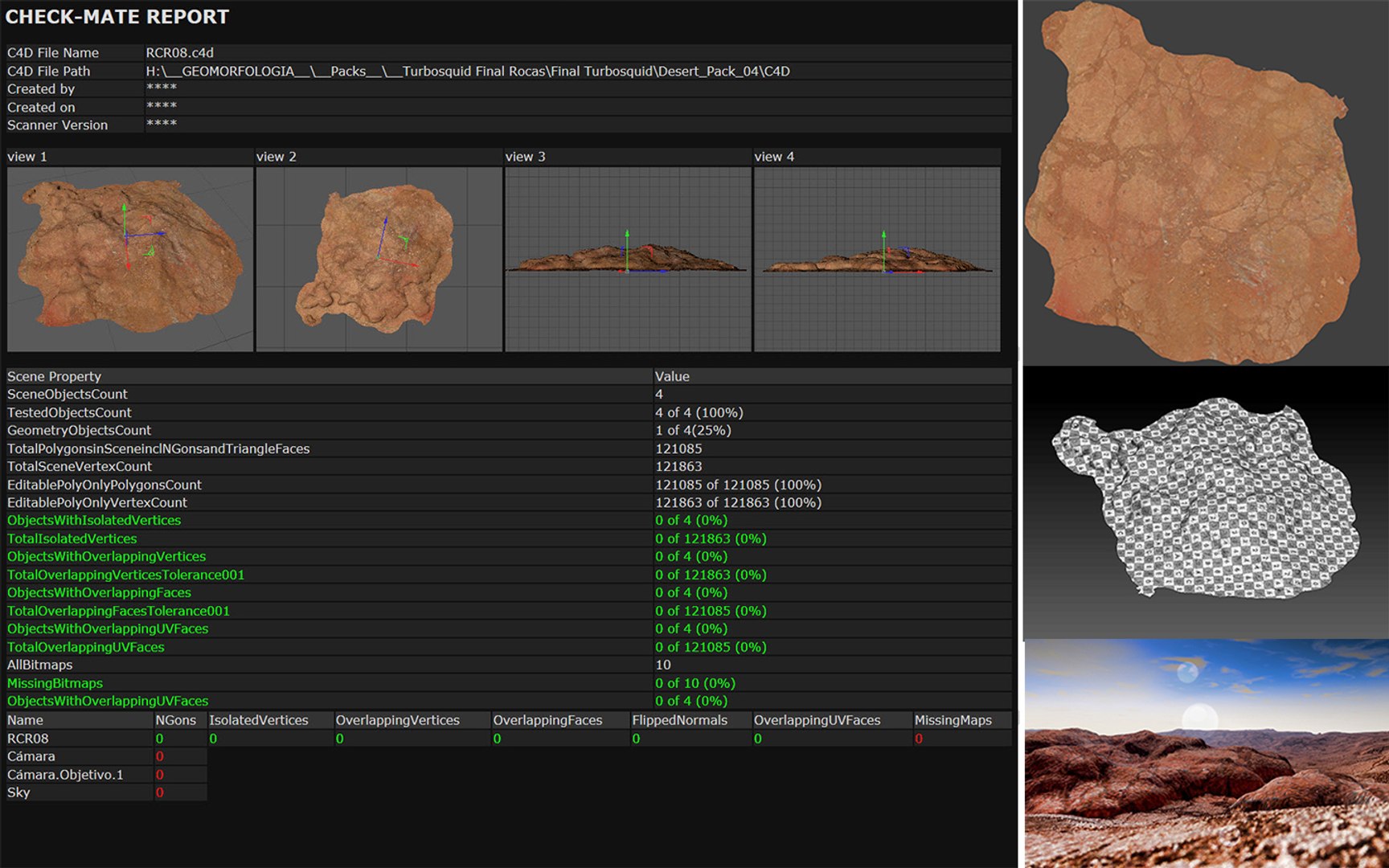This screenshot has width=1389, height=868.
Task: Select the ObjectsWithOverlappingVertices label
Action: click(x=106, y=557)
